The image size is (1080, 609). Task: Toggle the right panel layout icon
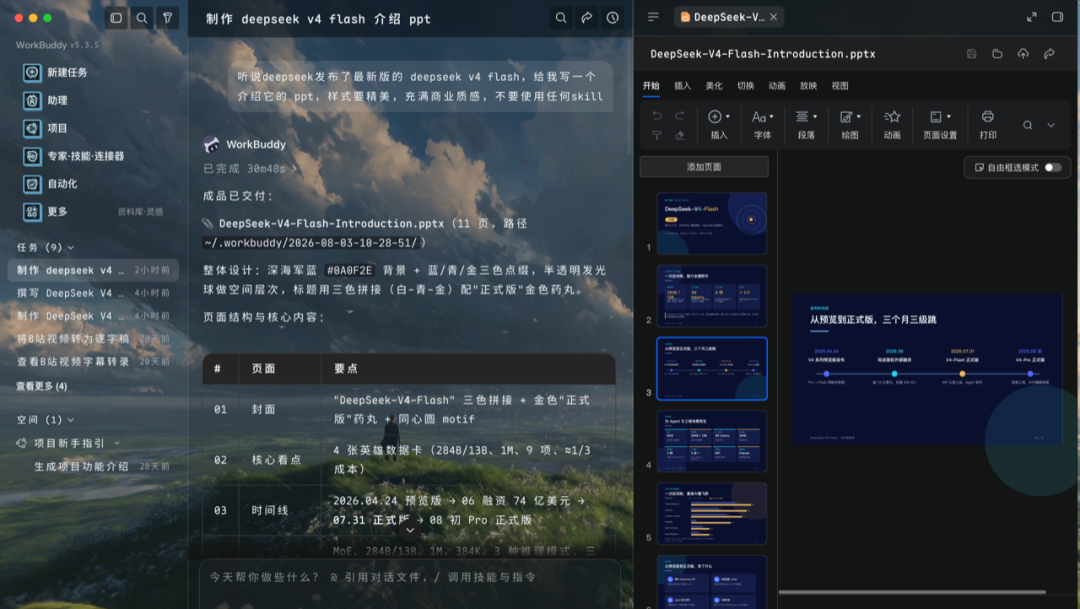coord(1057,17)
